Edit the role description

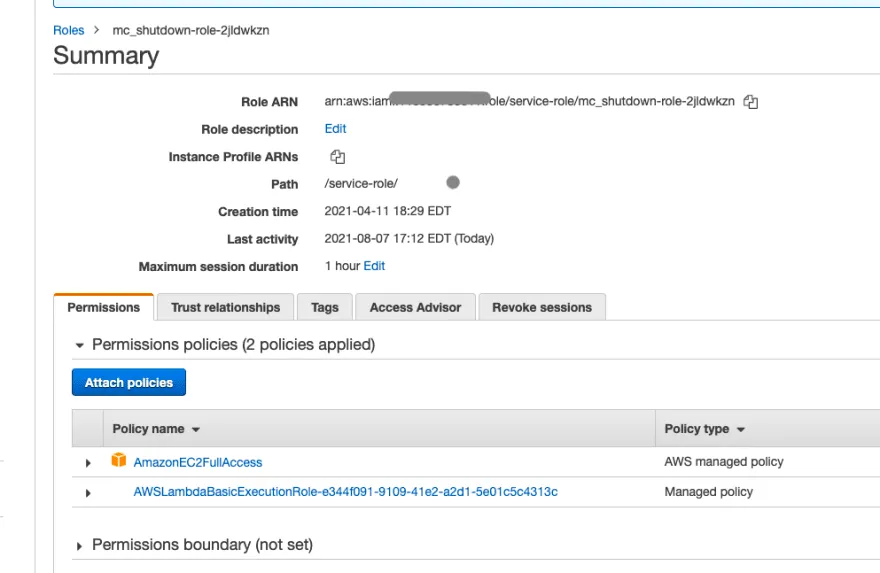tap(335, 129)
